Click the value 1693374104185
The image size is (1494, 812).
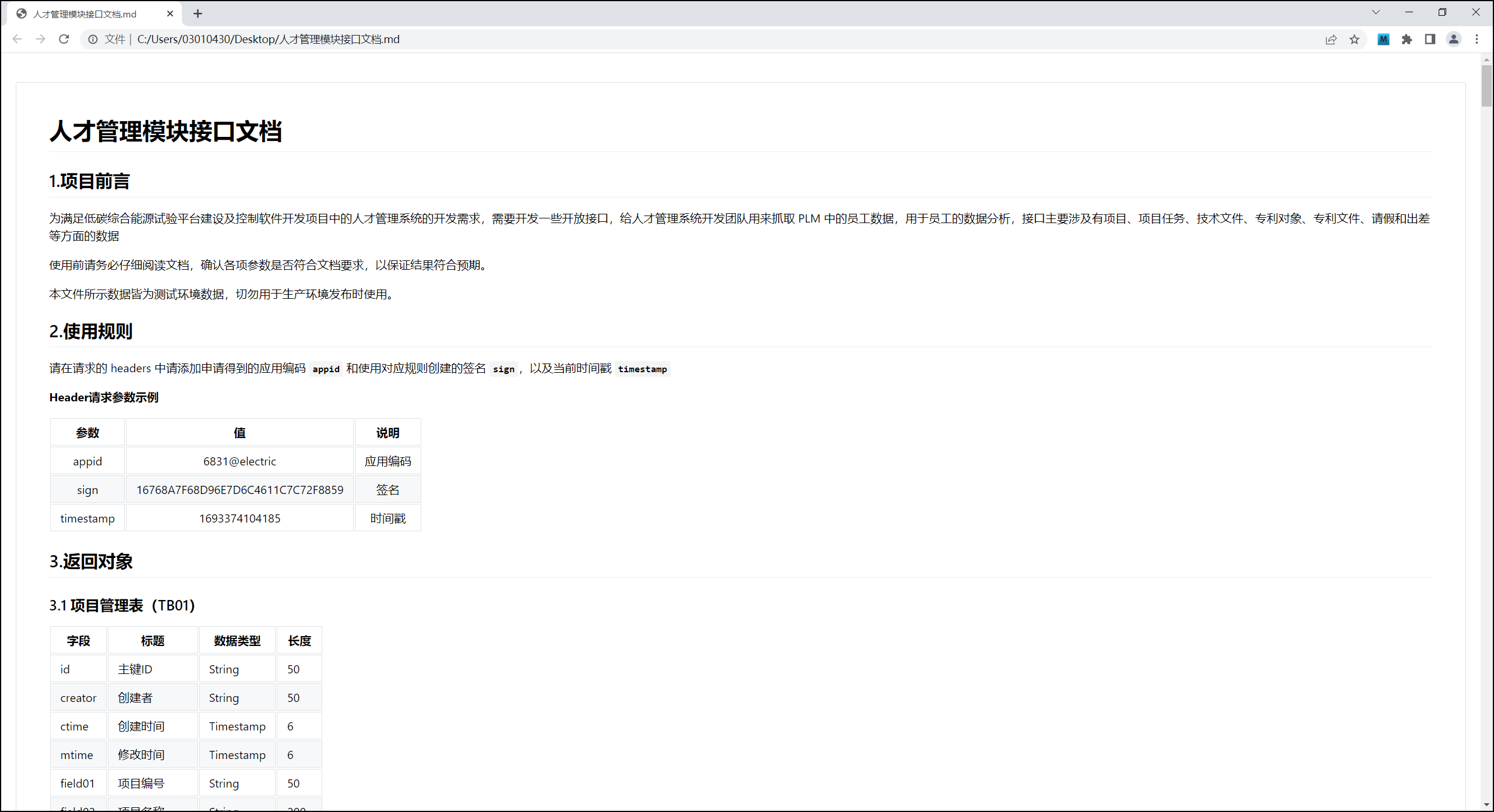click(x=240, y=518)
